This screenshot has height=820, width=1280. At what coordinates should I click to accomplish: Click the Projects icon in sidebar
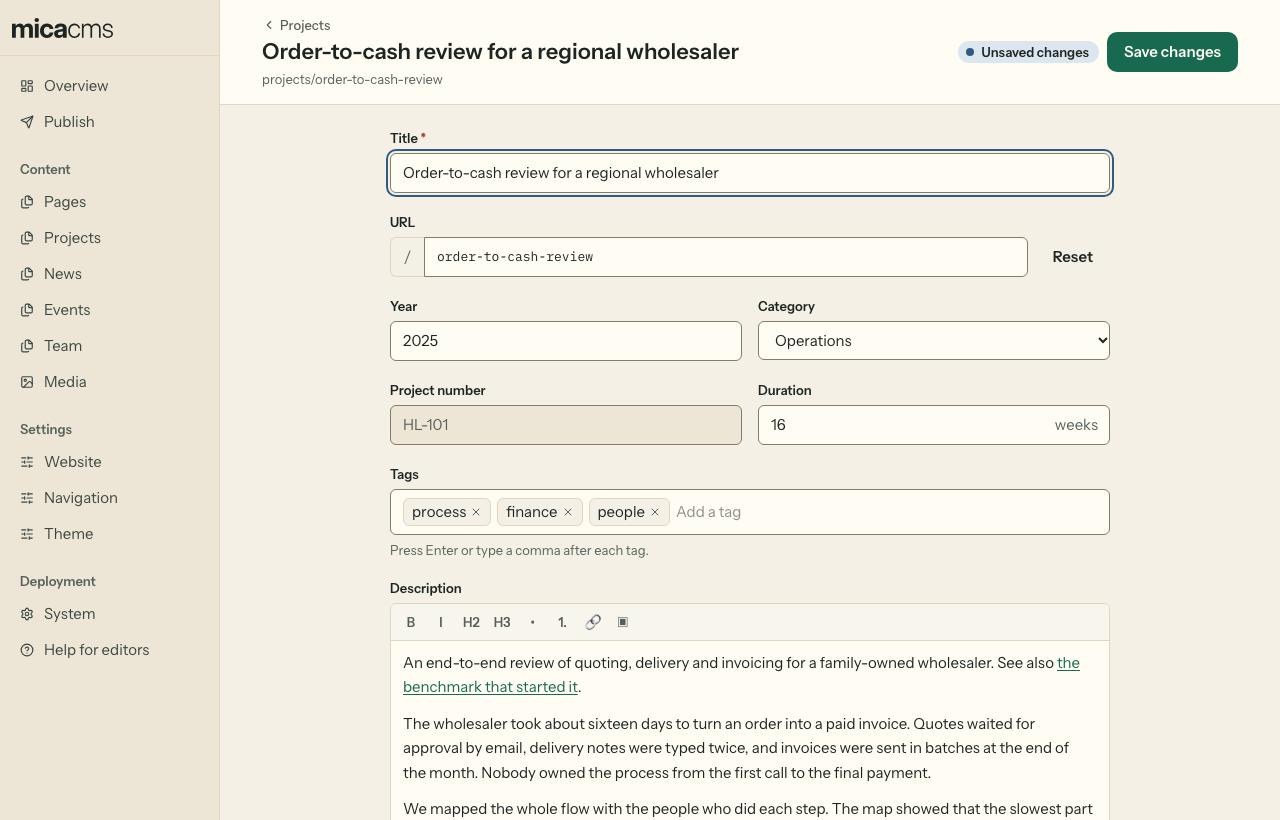[27, 238]
